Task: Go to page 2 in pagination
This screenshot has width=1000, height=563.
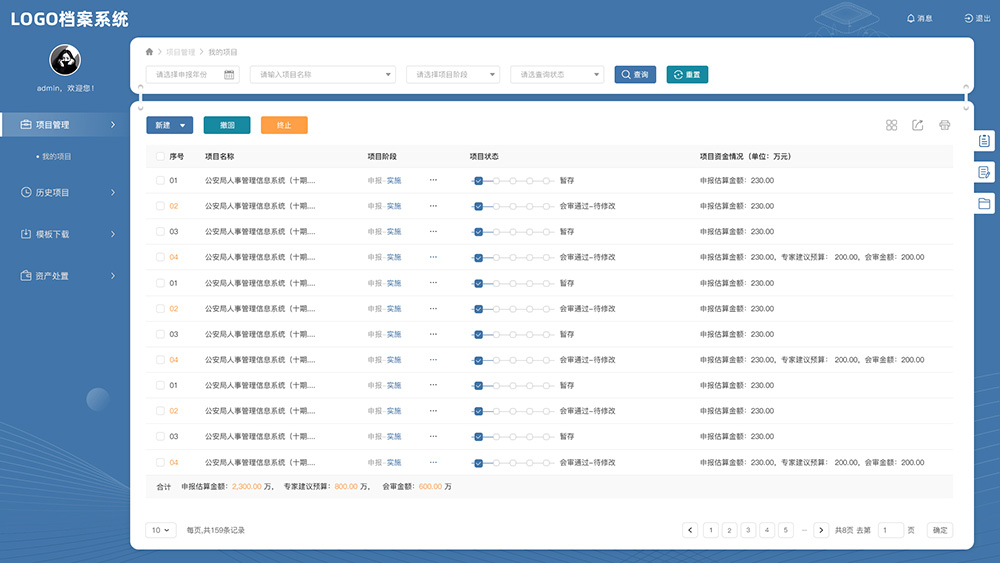Action: click(x=730, y=530)
